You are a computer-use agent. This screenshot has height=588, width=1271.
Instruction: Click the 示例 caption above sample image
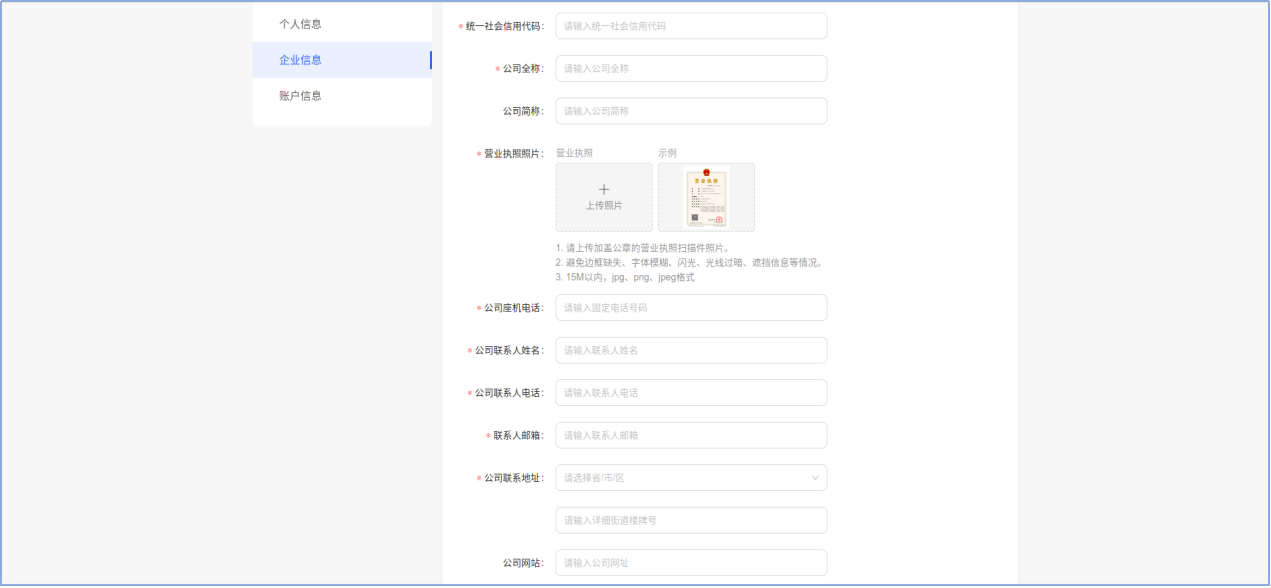(x=667, y=153)
